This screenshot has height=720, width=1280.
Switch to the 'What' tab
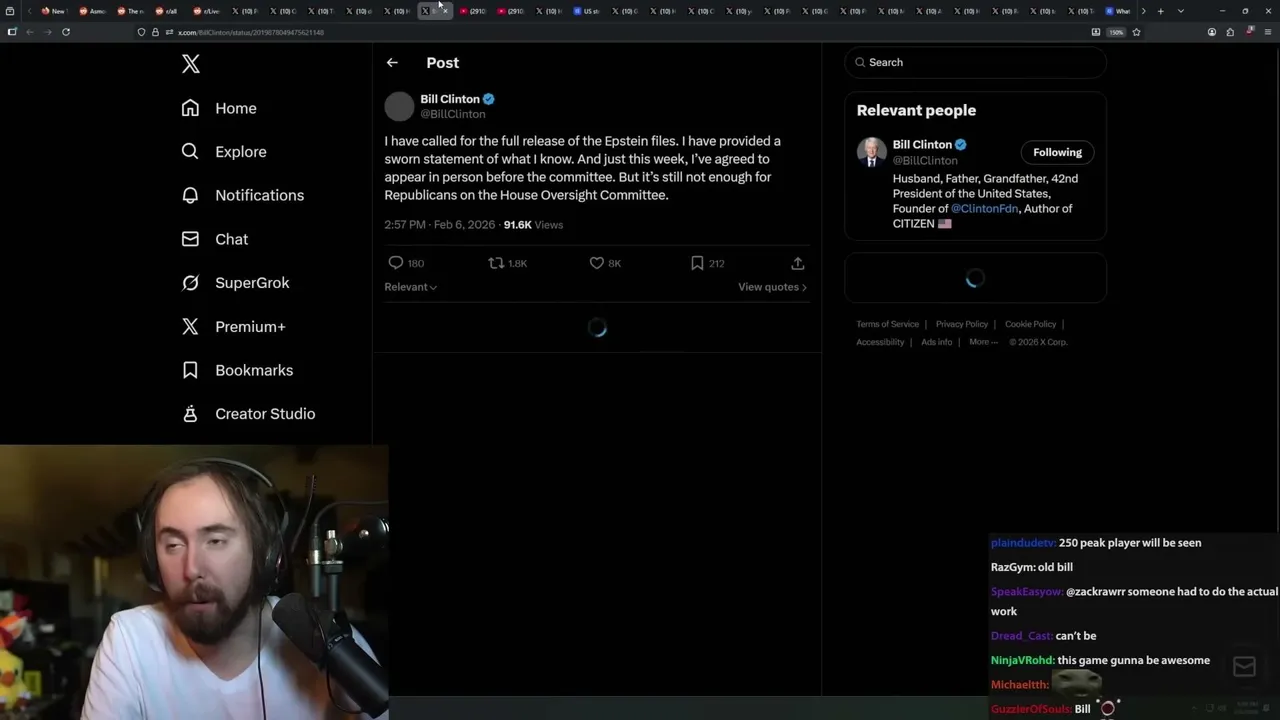[x=1118, y=11]
